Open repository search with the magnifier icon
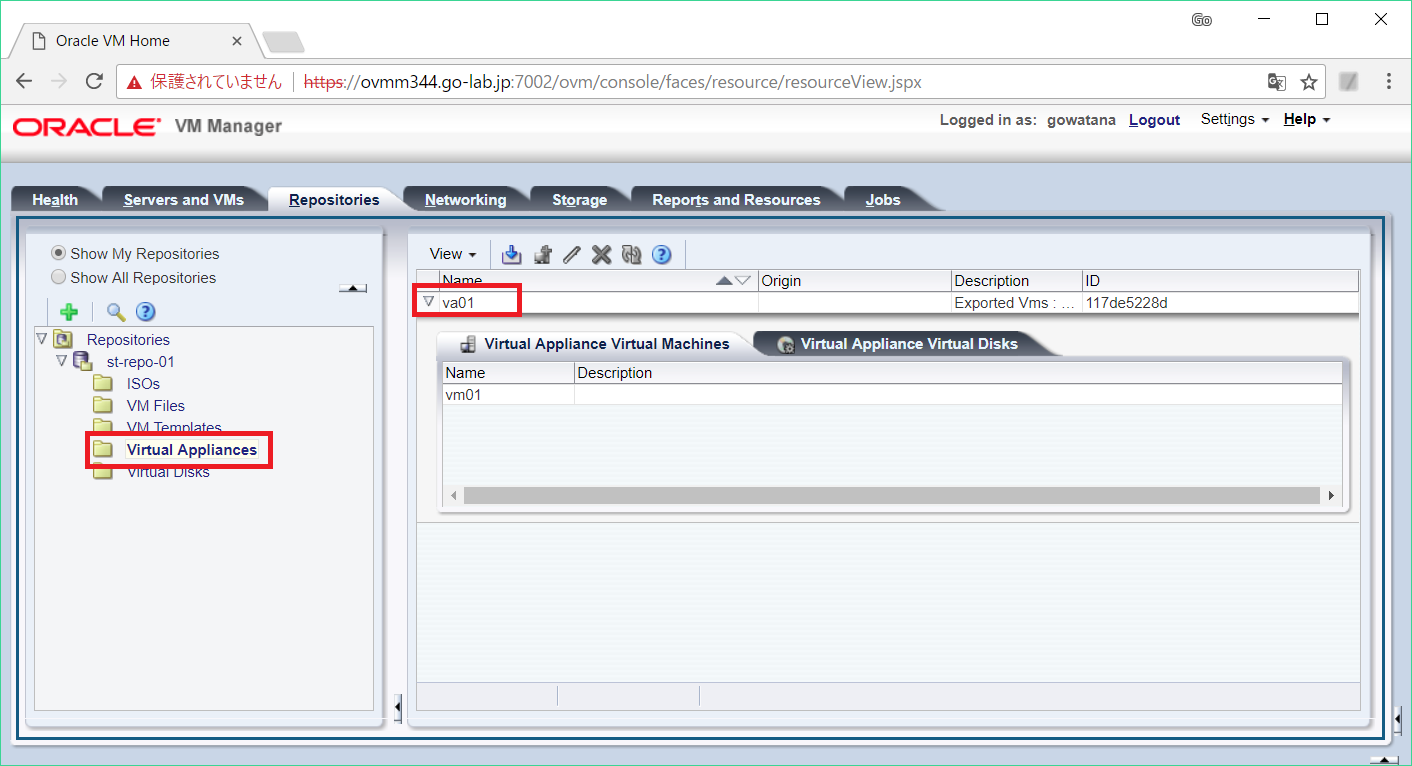The width and height of the screenshot is (1412, 766). (114, 311)
